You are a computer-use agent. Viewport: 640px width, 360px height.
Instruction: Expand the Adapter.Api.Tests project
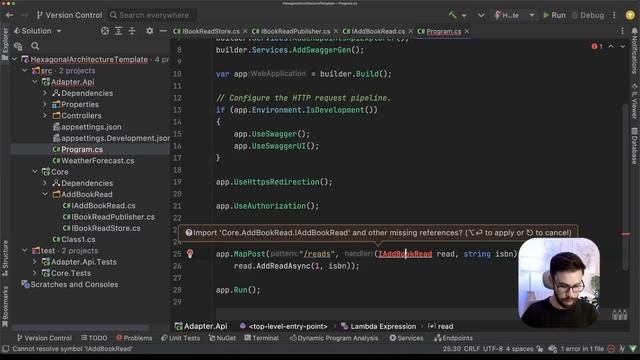35,262
